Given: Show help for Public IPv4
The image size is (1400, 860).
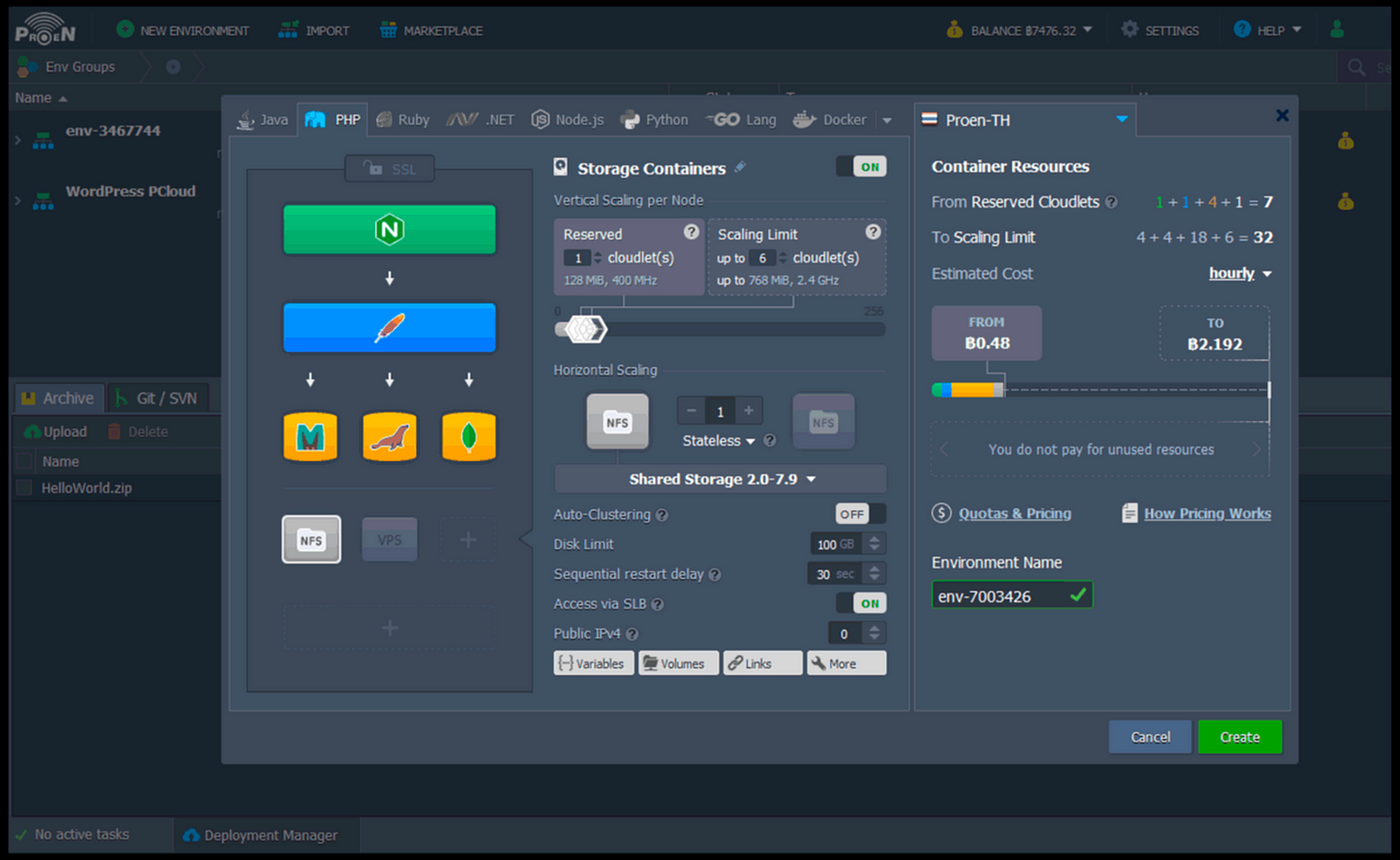Looking at the screenshot, I should 632,634.
